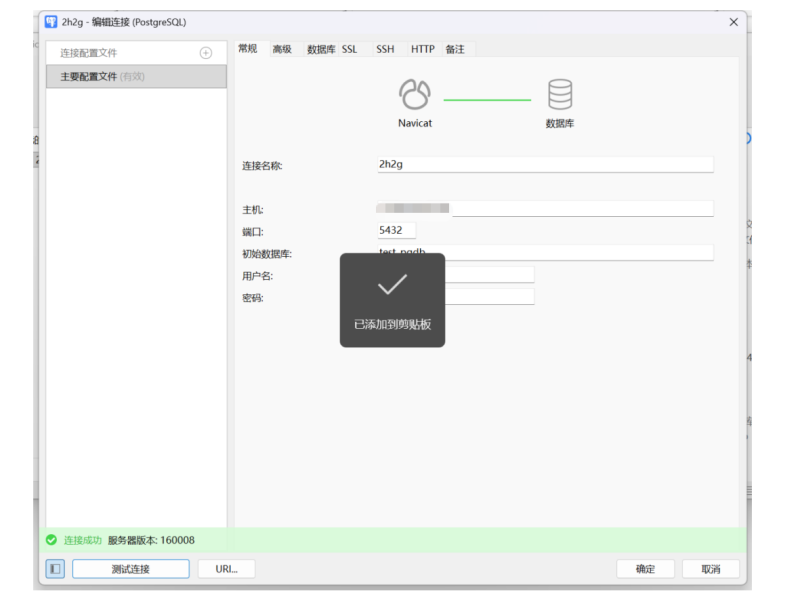Viewport: 800px width, 610px height.
Task: Click the 连接成功 status text
Action: click(x=83, y=540)
